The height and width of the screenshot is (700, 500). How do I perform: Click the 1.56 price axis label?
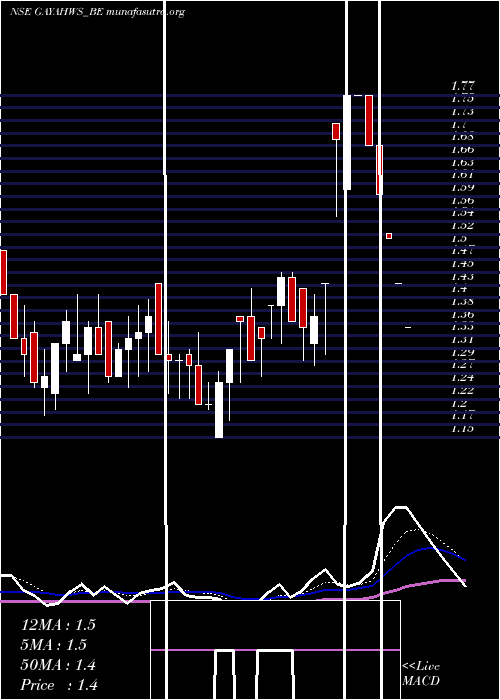click(x=462, y=200)
